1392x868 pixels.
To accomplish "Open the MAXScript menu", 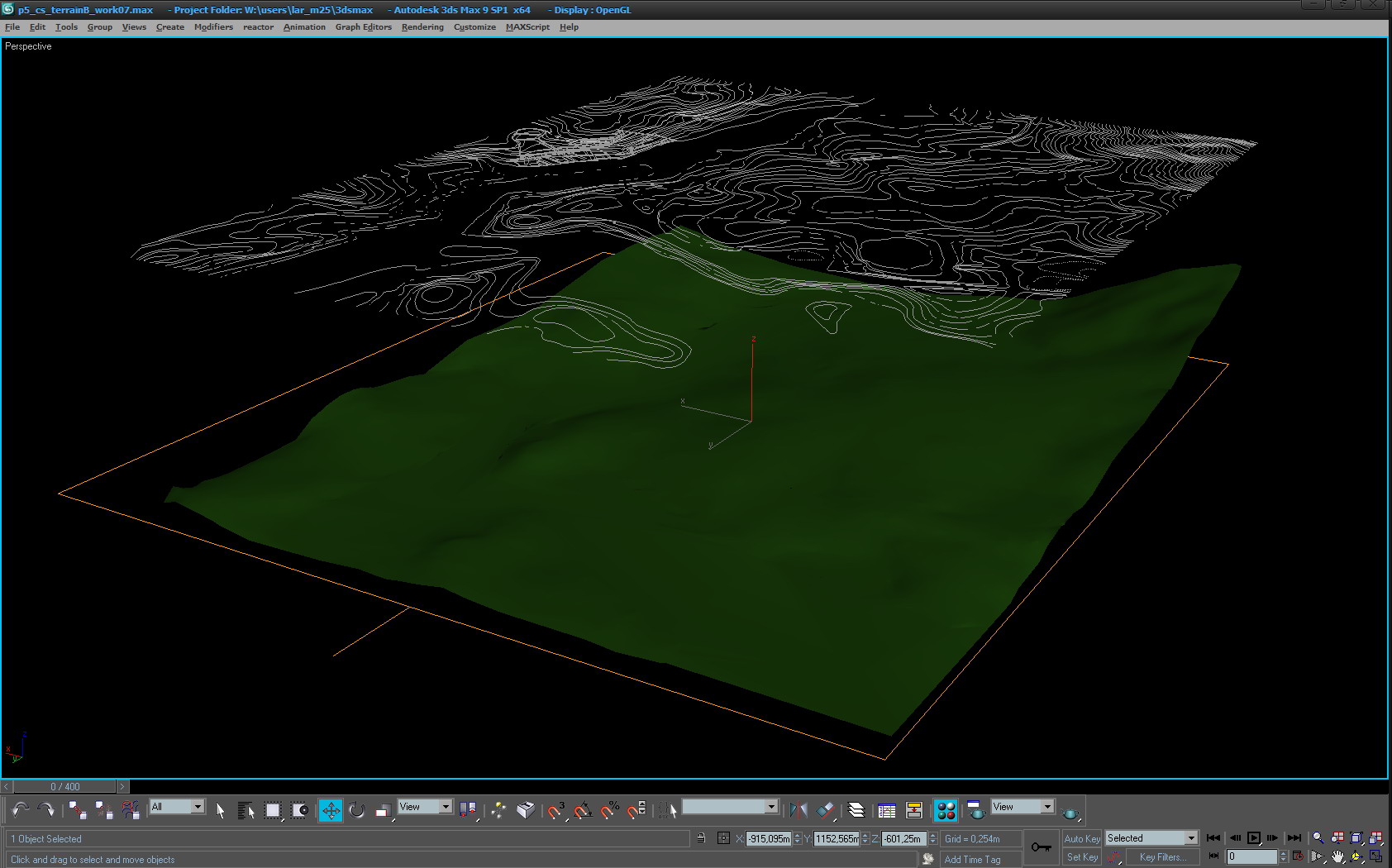I will pos(527,27).
